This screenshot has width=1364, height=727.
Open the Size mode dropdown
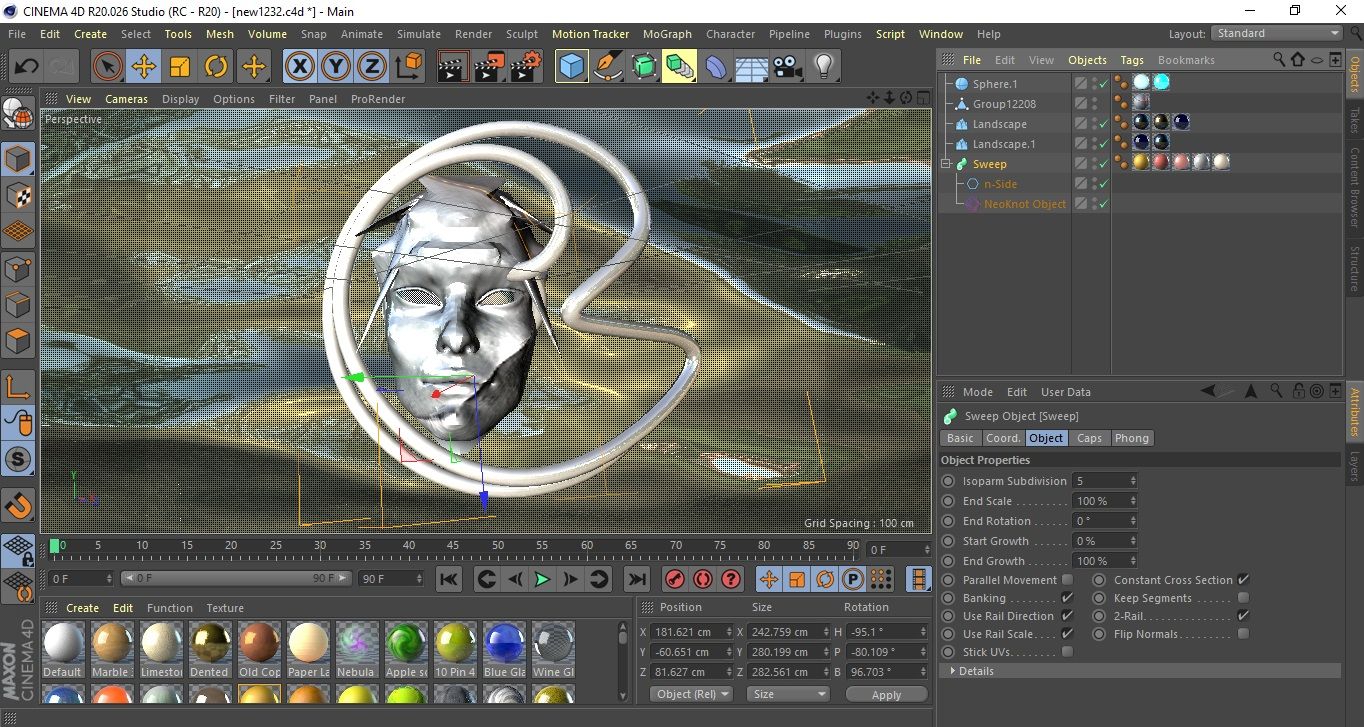789,694
